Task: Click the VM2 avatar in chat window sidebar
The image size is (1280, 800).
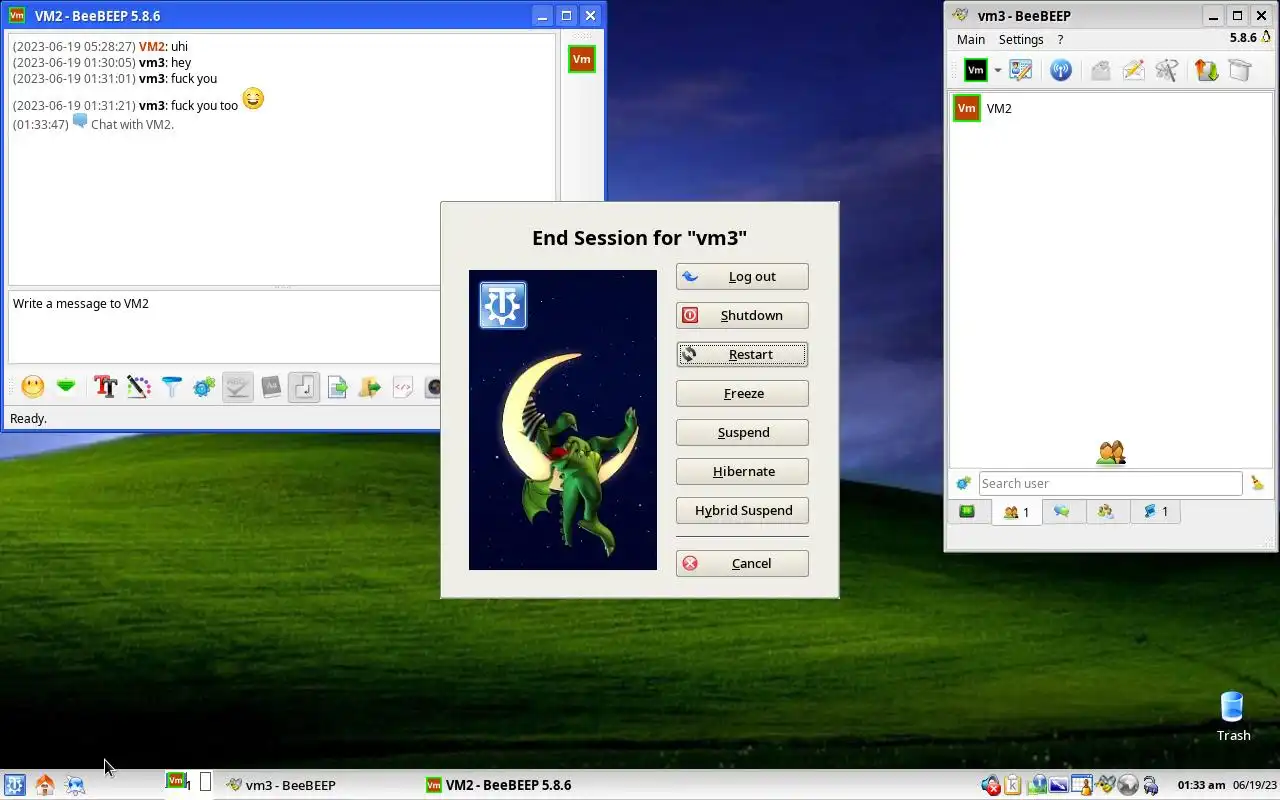Action: 581,59
